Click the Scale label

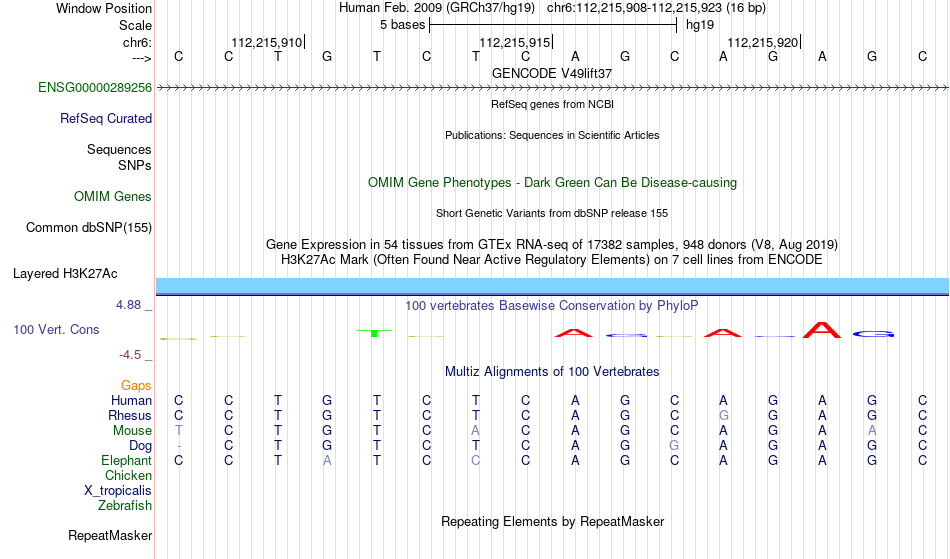(136, 25)
